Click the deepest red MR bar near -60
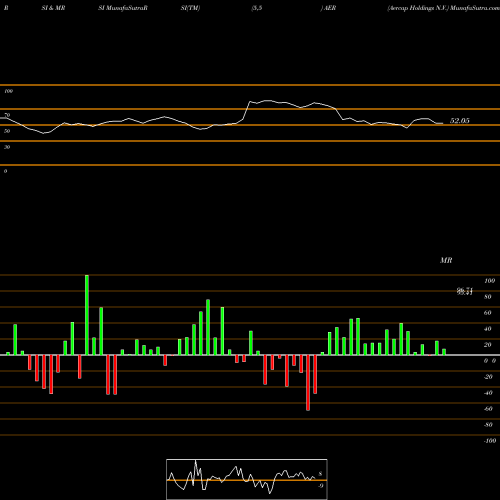The height and width of the screenshot is (500, 500). pyautogui.click(x=308, y=383)
